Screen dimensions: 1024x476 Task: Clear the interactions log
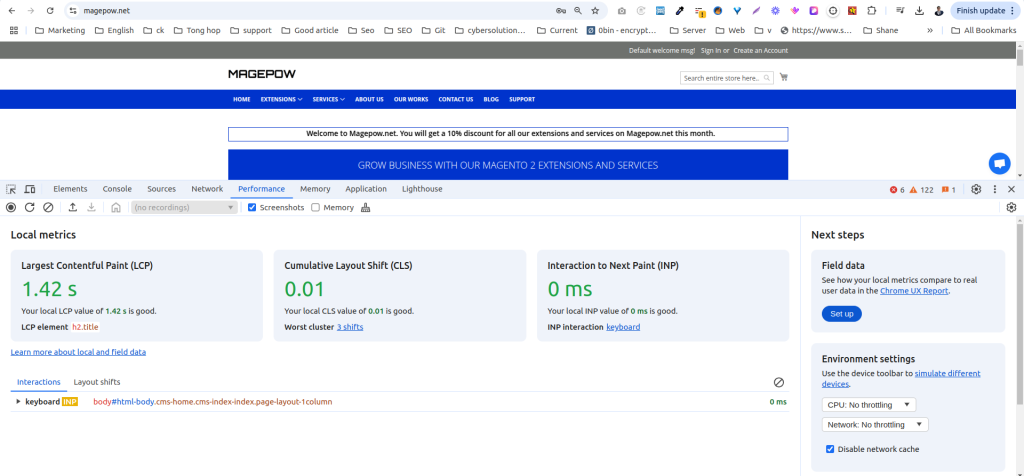[x=778, y=383]
